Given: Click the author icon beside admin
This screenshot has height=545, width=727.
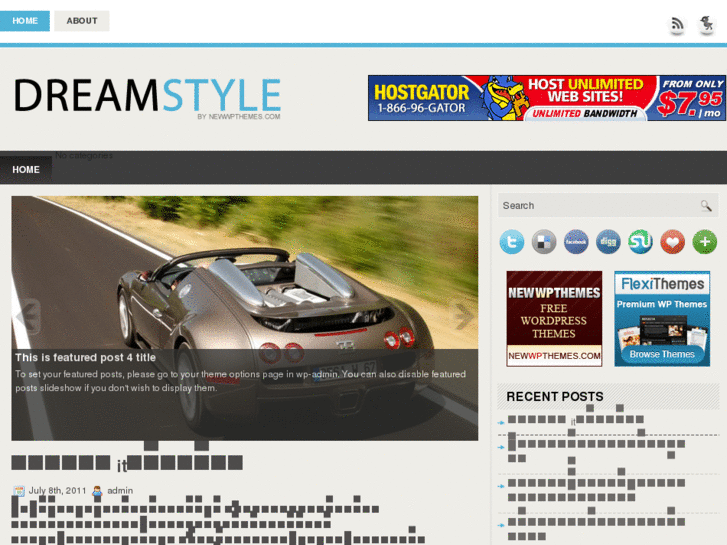Looking at the screenshot, I should (x=97, y=491).
